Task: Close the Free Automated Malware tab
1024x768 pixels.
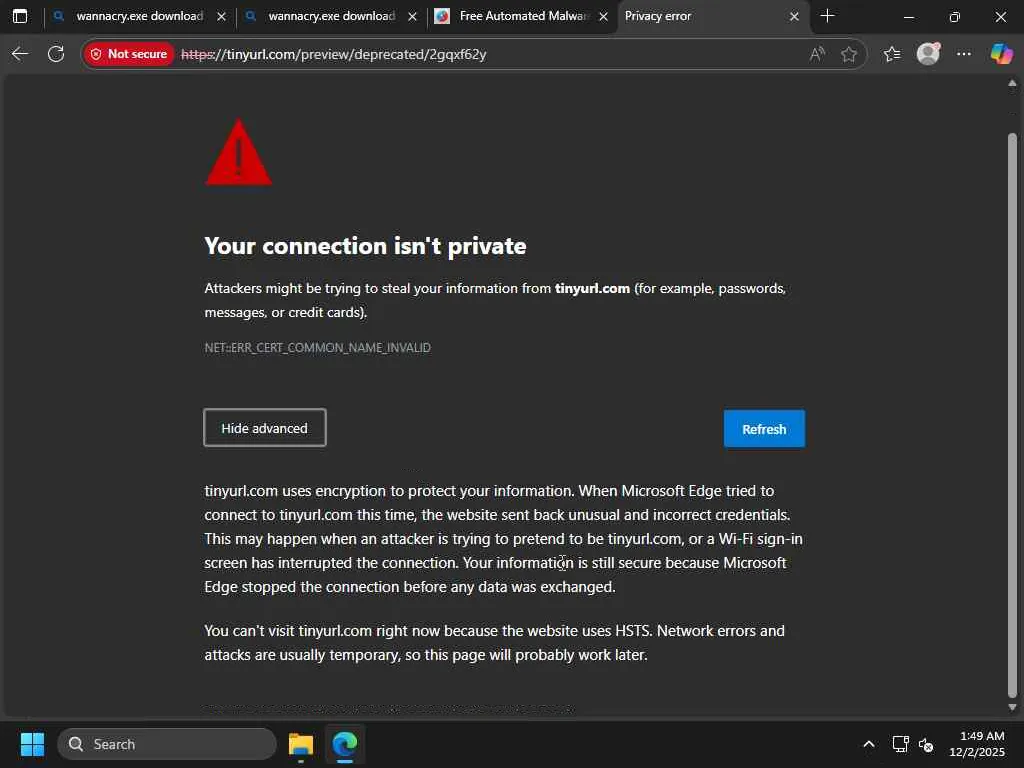Action: [x=603, y=16]
